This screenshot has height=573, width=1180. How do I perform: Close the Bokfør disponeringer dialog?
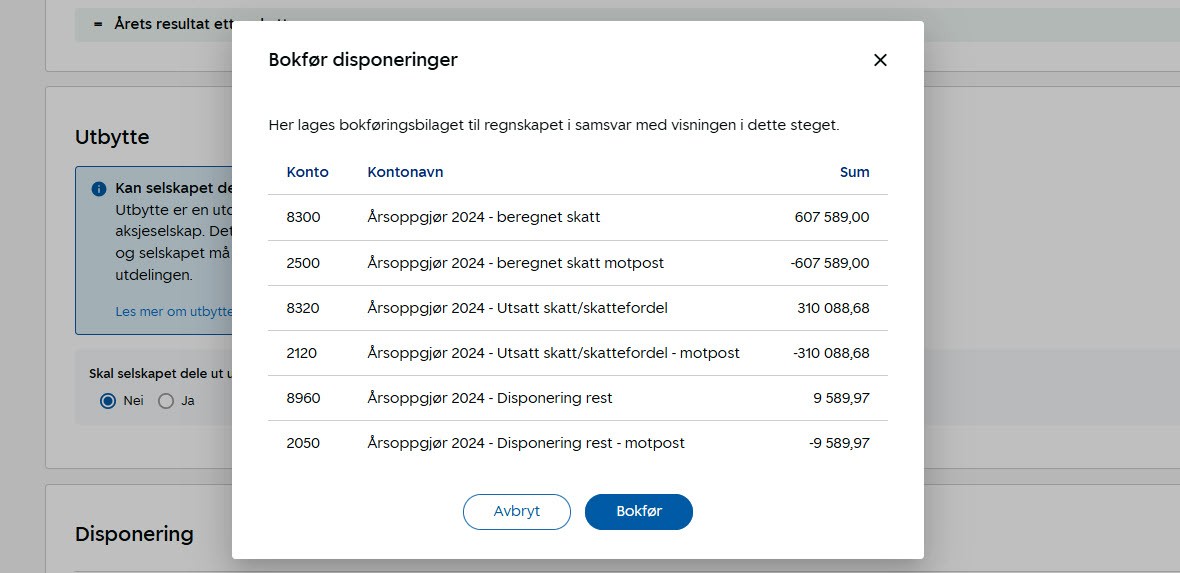click(880, 60)
